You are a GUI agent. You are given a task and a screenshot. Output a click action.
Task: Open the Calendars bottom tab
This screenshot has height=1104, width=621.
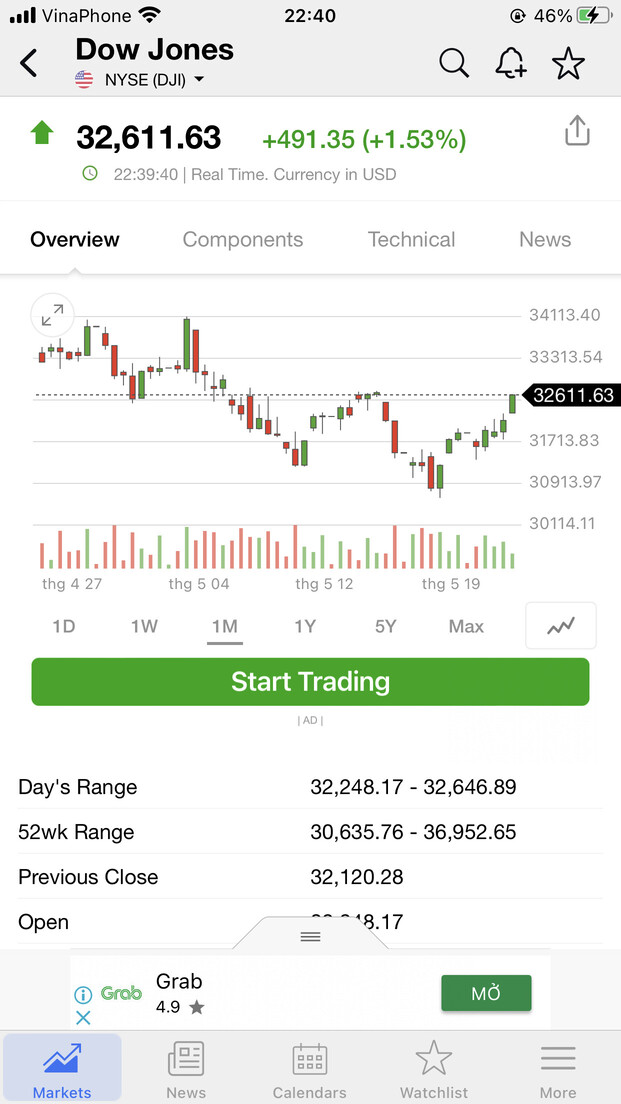[x=310, y=1068]
